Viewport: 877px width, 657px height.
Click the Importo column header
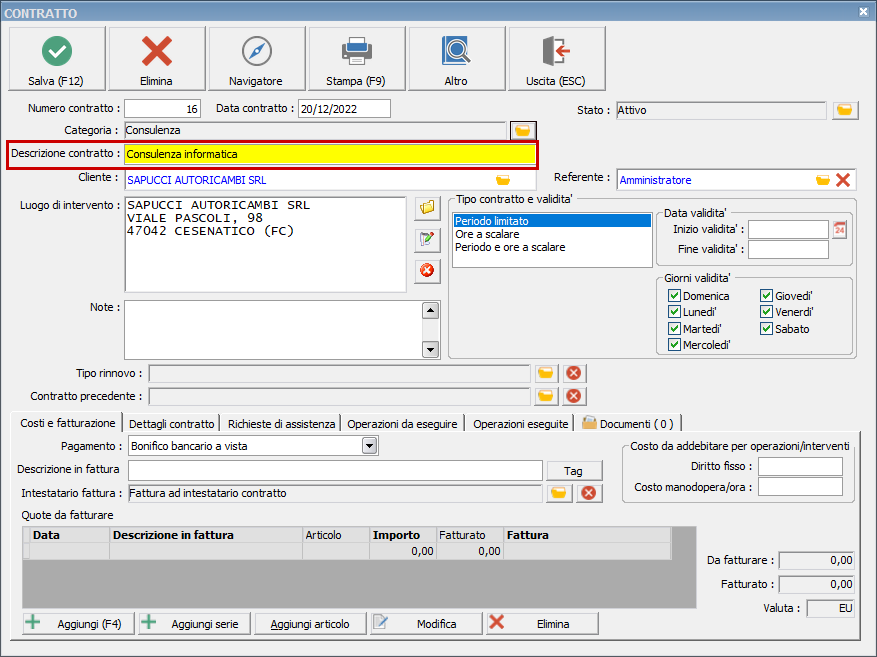(x=402, y=535)
